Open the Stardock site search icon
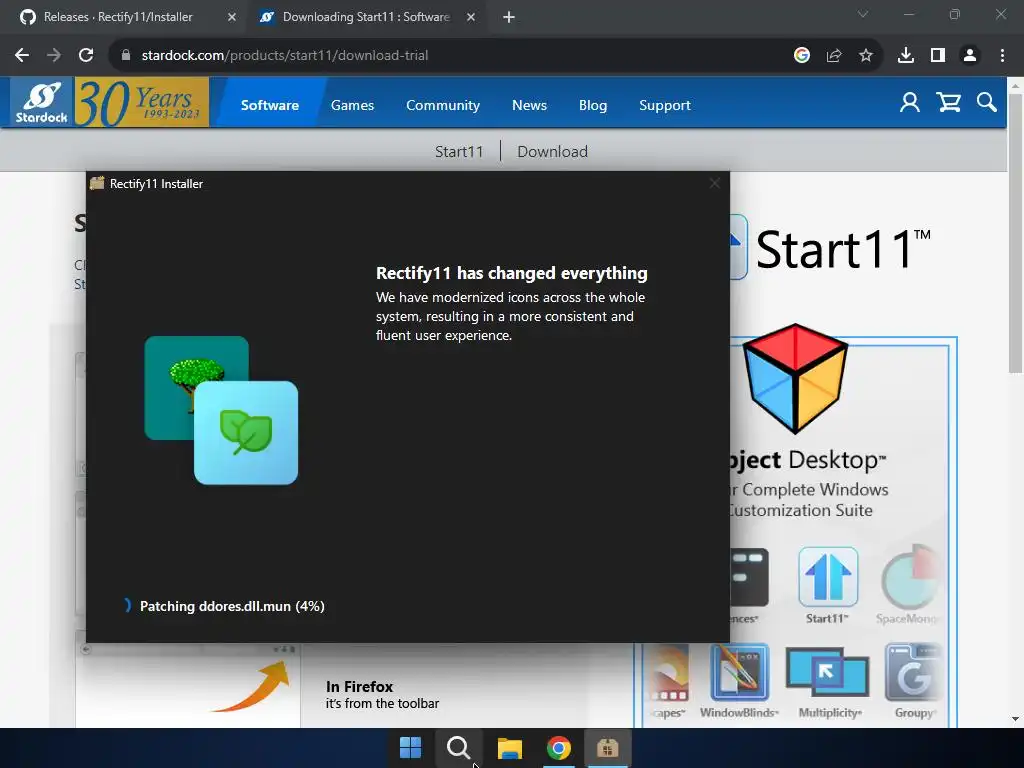This screenshot has width=1024, height=768. pos(987,103)
